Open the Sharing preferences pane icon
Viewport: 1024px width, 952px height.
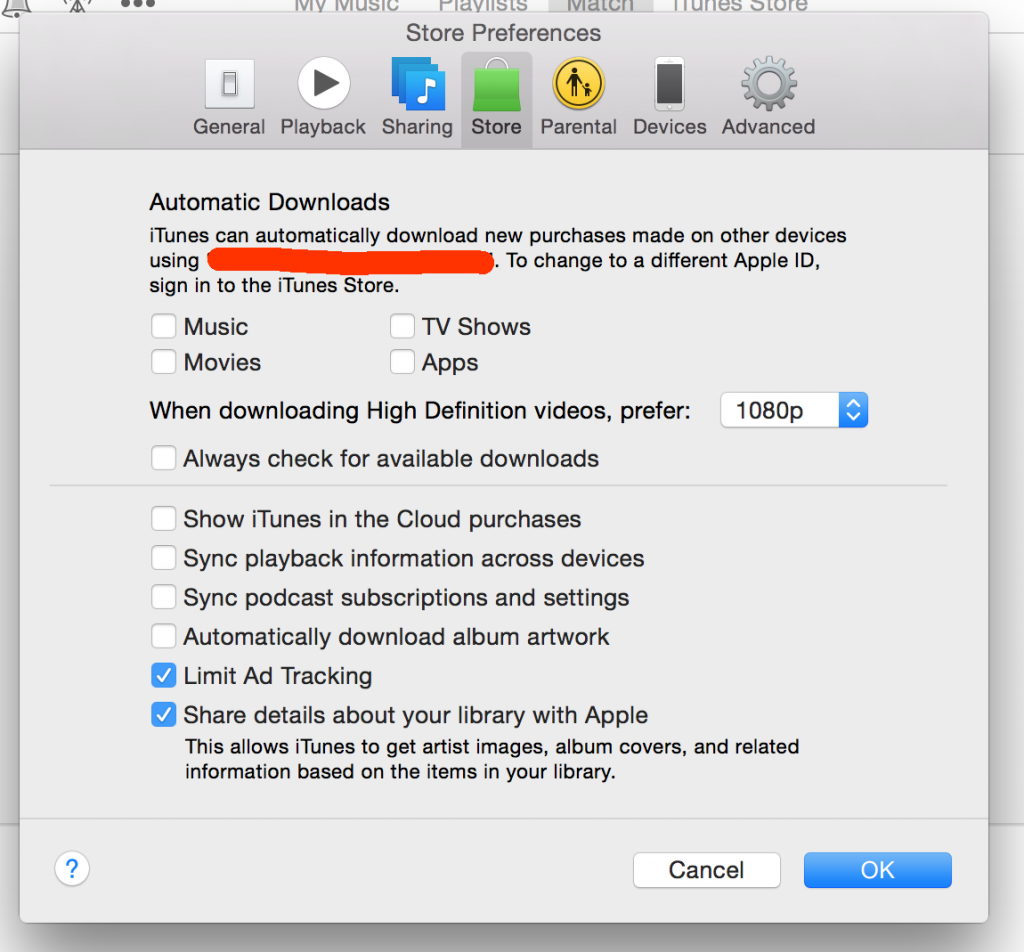pyautogui.click(x=418, y=84)
